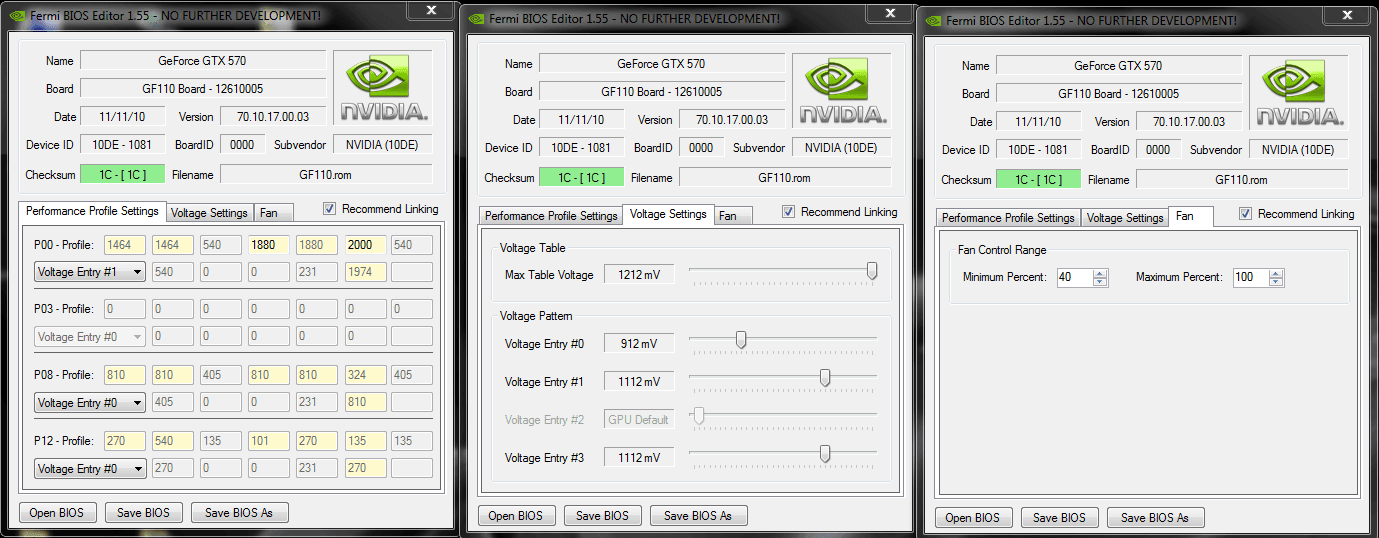Click Open BIOS in leftmost window

[58, 512]
